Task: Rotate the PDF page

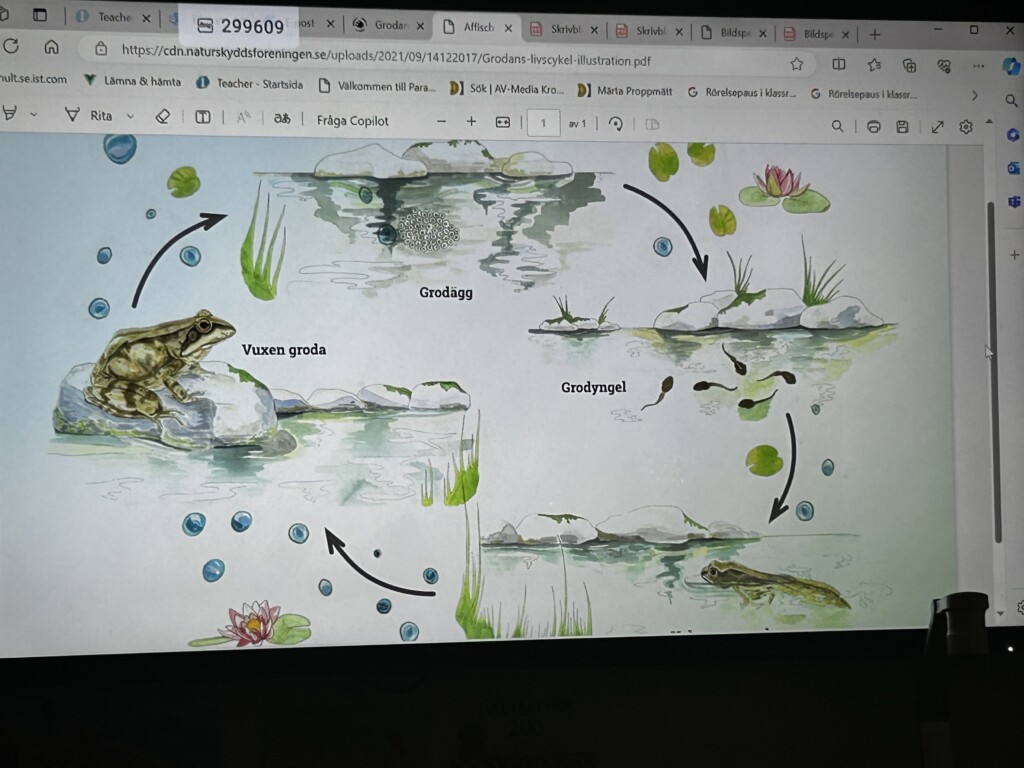Action: point(615,123)
